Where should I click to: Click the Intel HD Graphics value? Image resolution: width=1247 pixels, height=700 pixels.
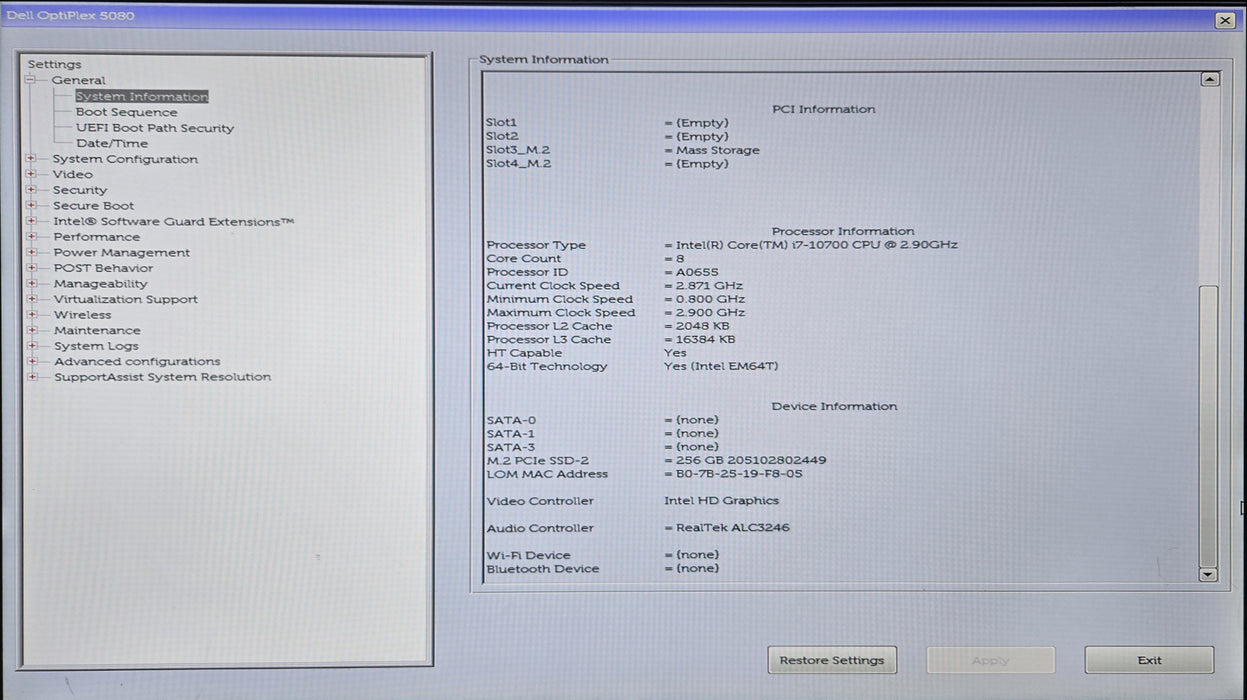(721, 501)
